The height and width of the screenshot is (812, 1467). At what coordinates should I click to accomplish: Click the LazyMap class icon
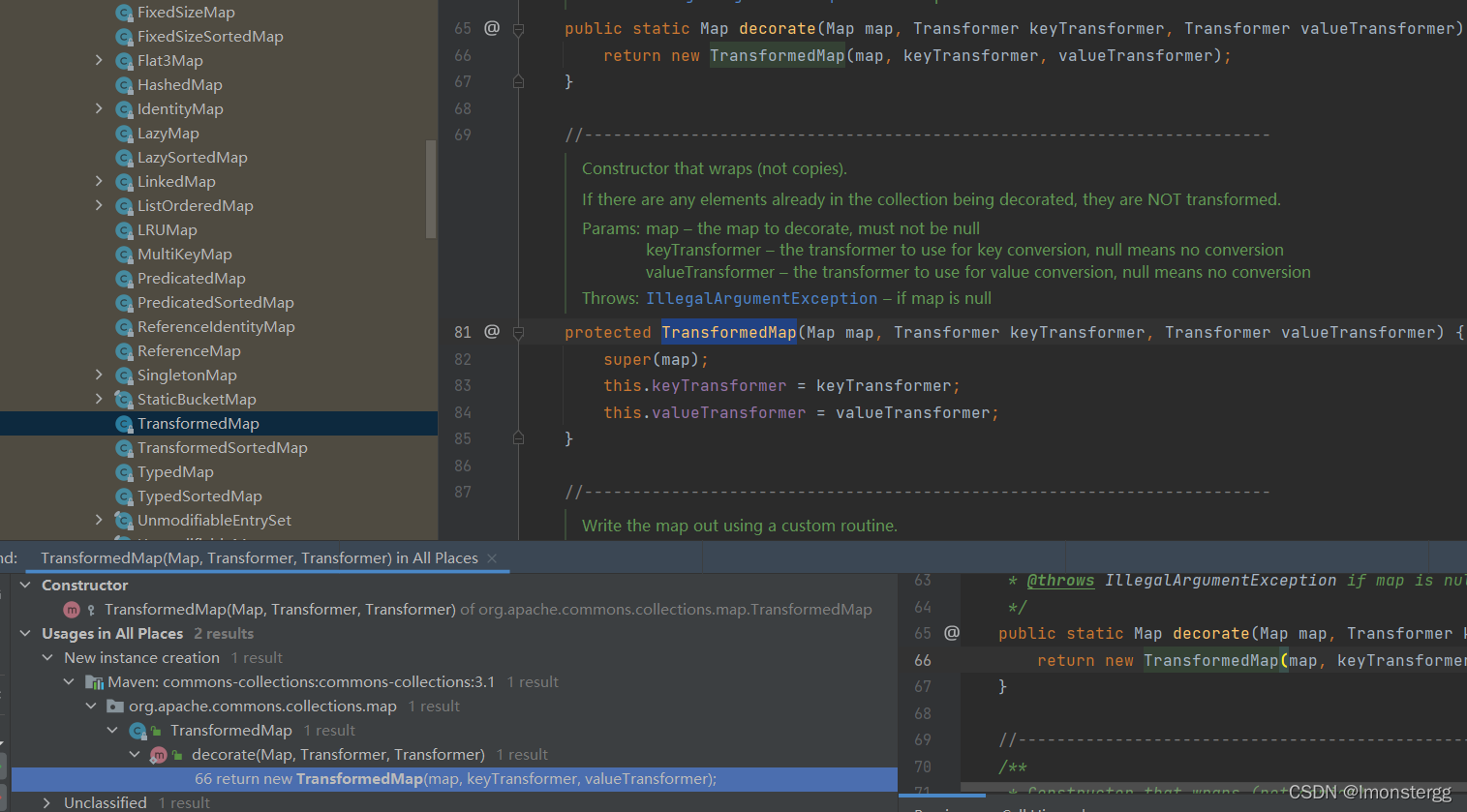124,134
